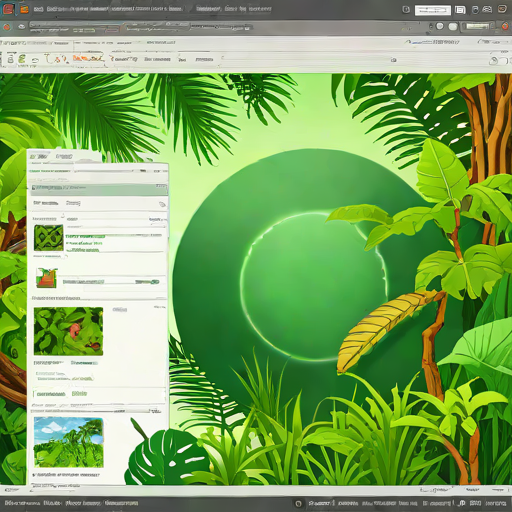Open the leaves thumbnail with the pink creature
This screenshot has width=512, height=512.
coord(68,331)
